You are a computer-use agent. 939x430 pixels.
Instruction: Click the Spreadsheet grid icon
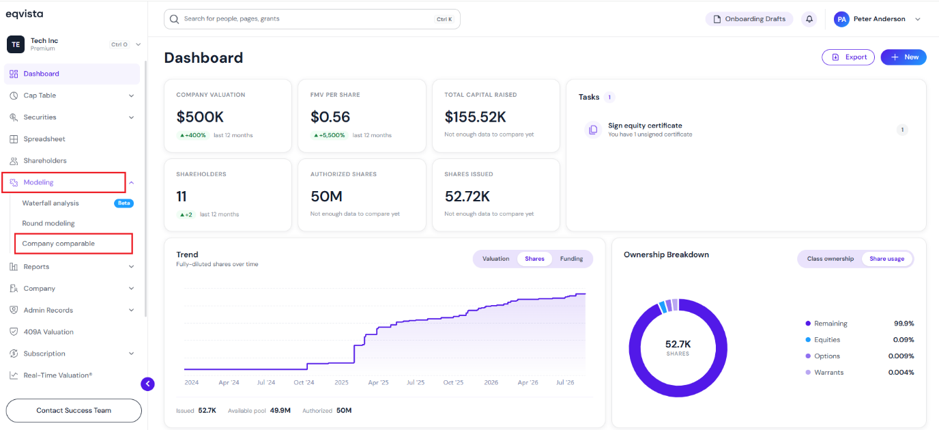pyautogui.click(x=14, y=139)
